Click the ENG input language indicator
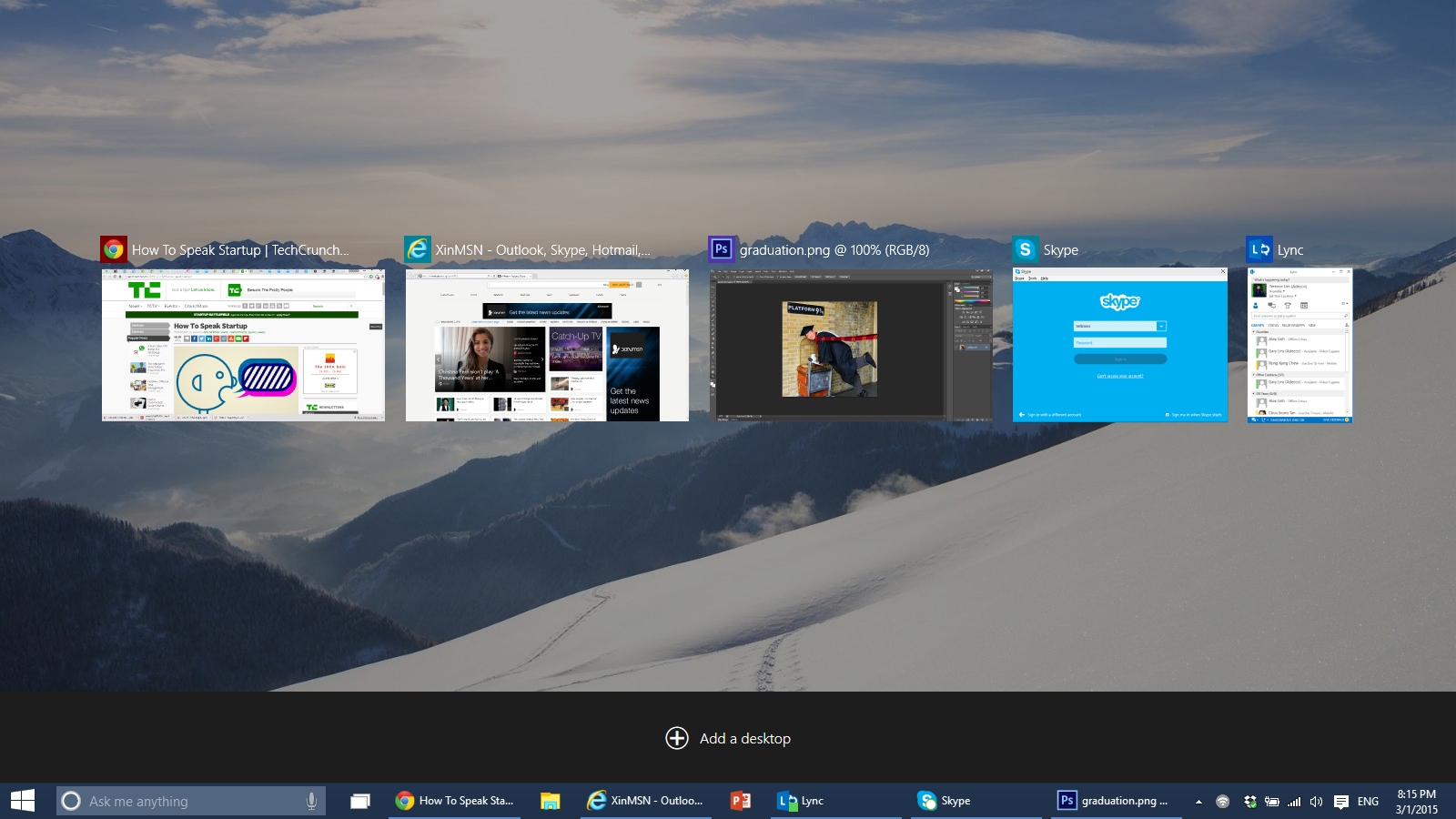Screen dimensions: 1456x819 [1368, 802]
